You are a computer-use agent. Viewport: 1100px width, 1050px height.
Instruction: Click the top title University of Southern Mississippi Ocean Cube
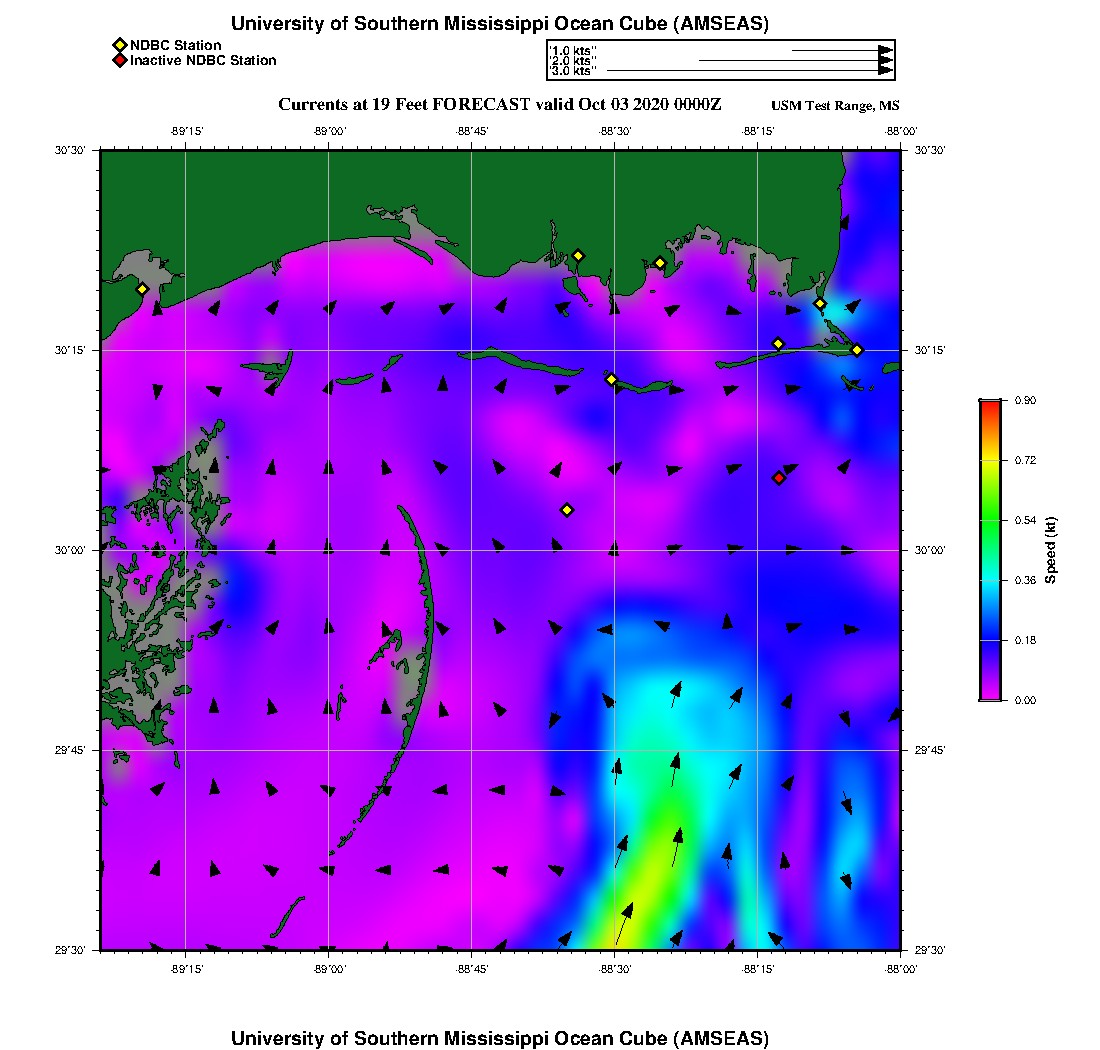499,23
